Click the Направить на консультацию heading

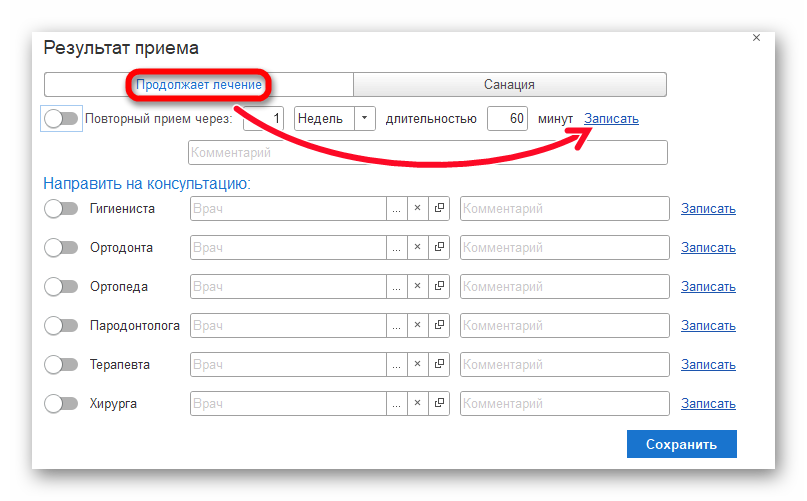[147, 183]
